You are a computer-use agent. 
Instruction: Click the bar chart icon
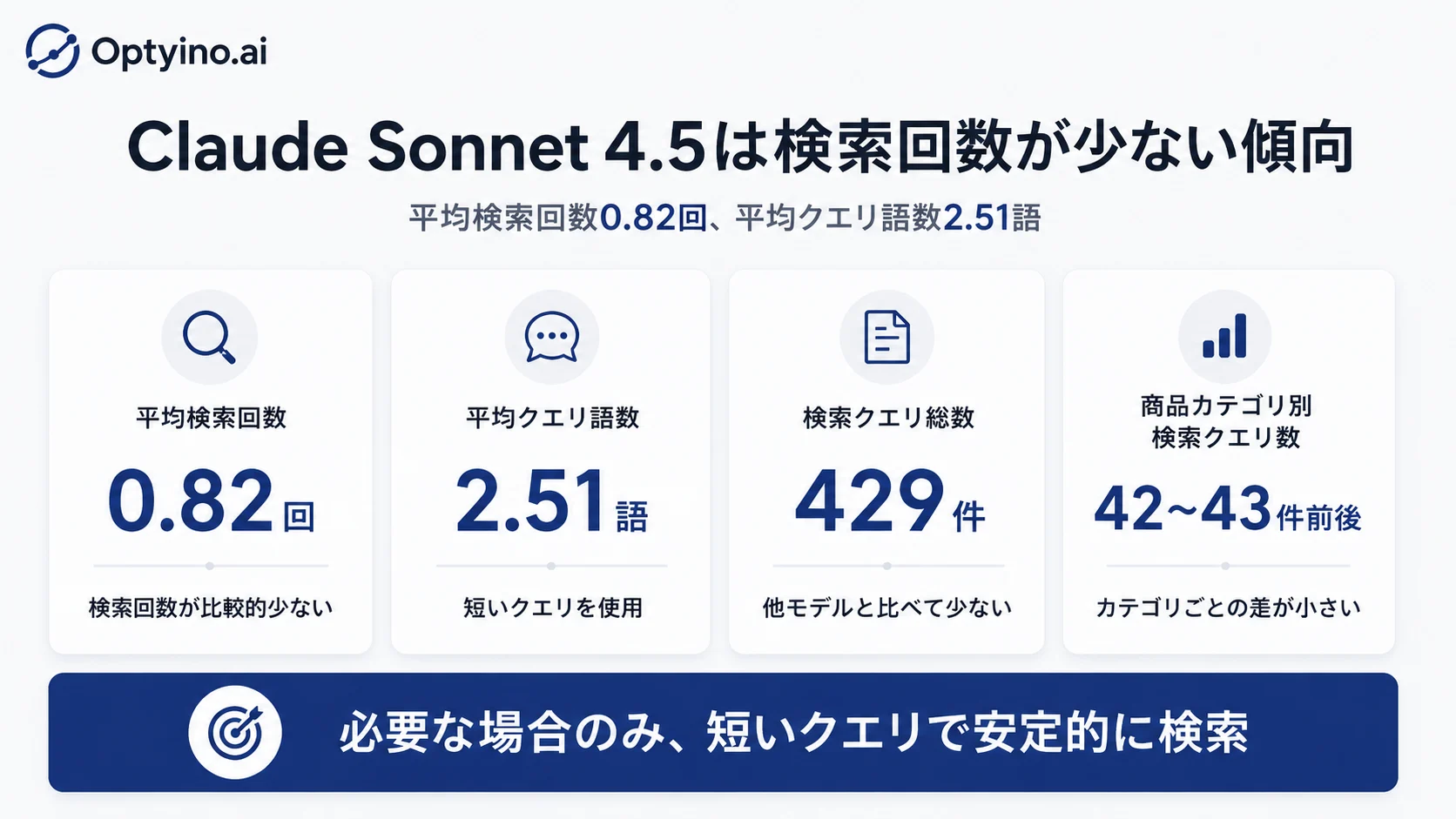coord(1224,336)
